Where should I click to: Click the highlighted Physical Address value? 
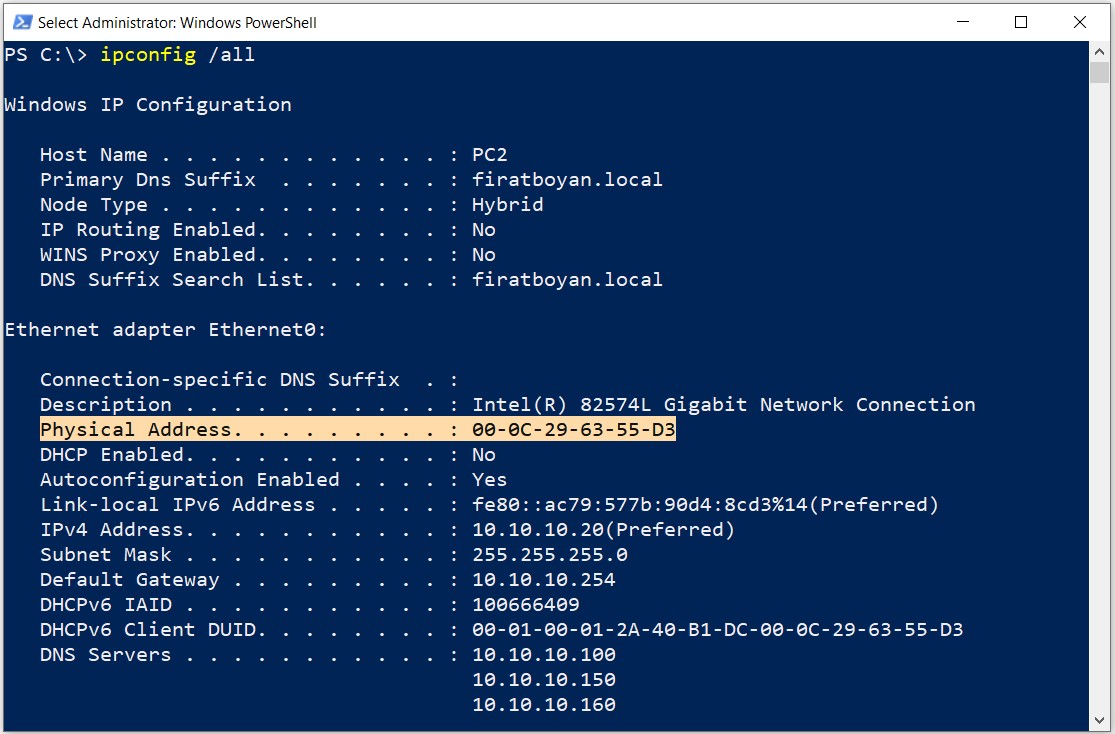573,430
